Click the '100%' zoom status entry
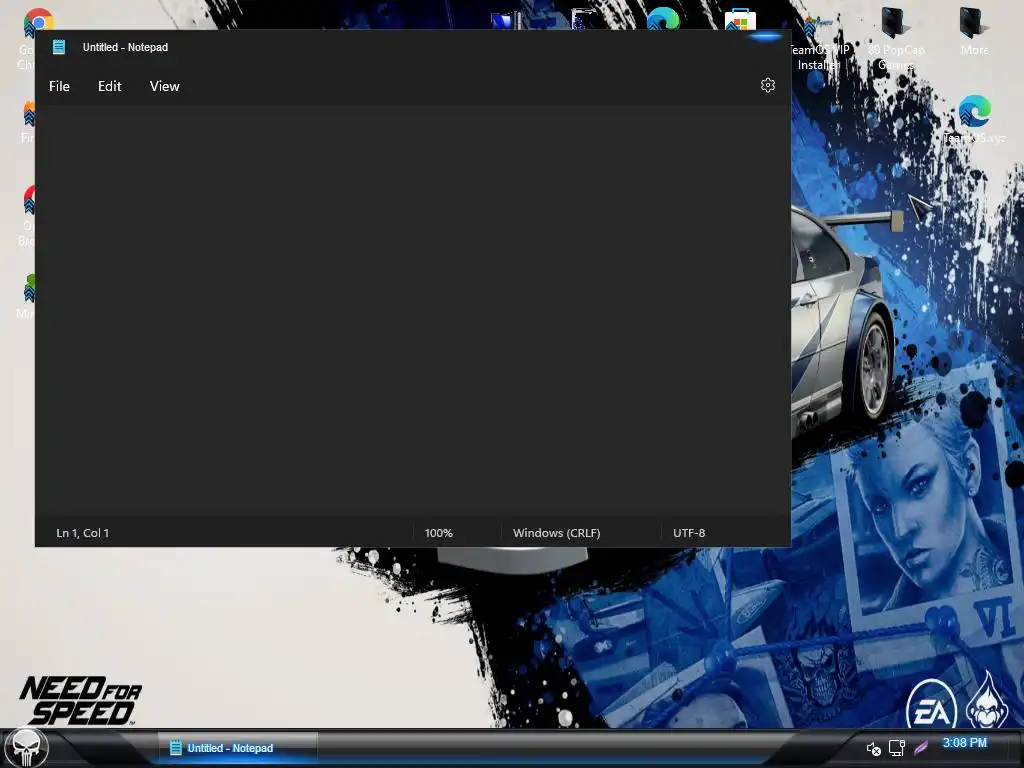1024x768 pixels. 438,533
